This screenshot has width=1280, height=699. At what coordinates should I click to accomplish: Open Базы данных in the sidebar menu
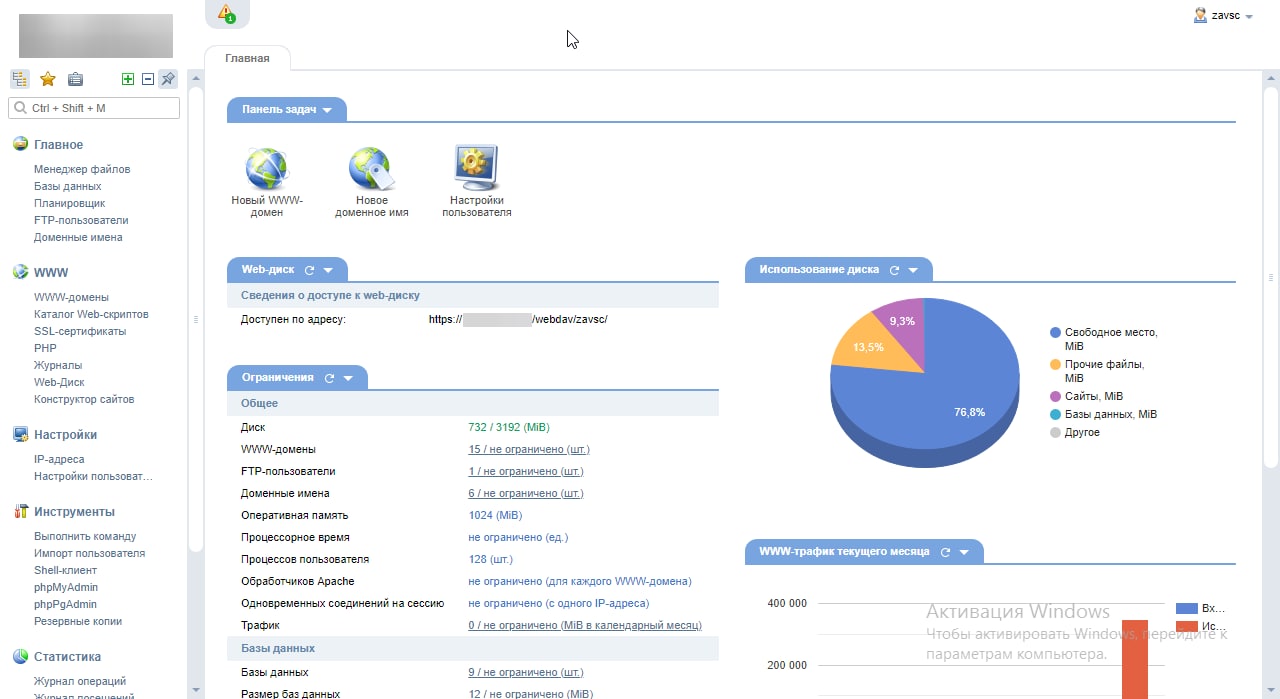(x=67, y=187)
